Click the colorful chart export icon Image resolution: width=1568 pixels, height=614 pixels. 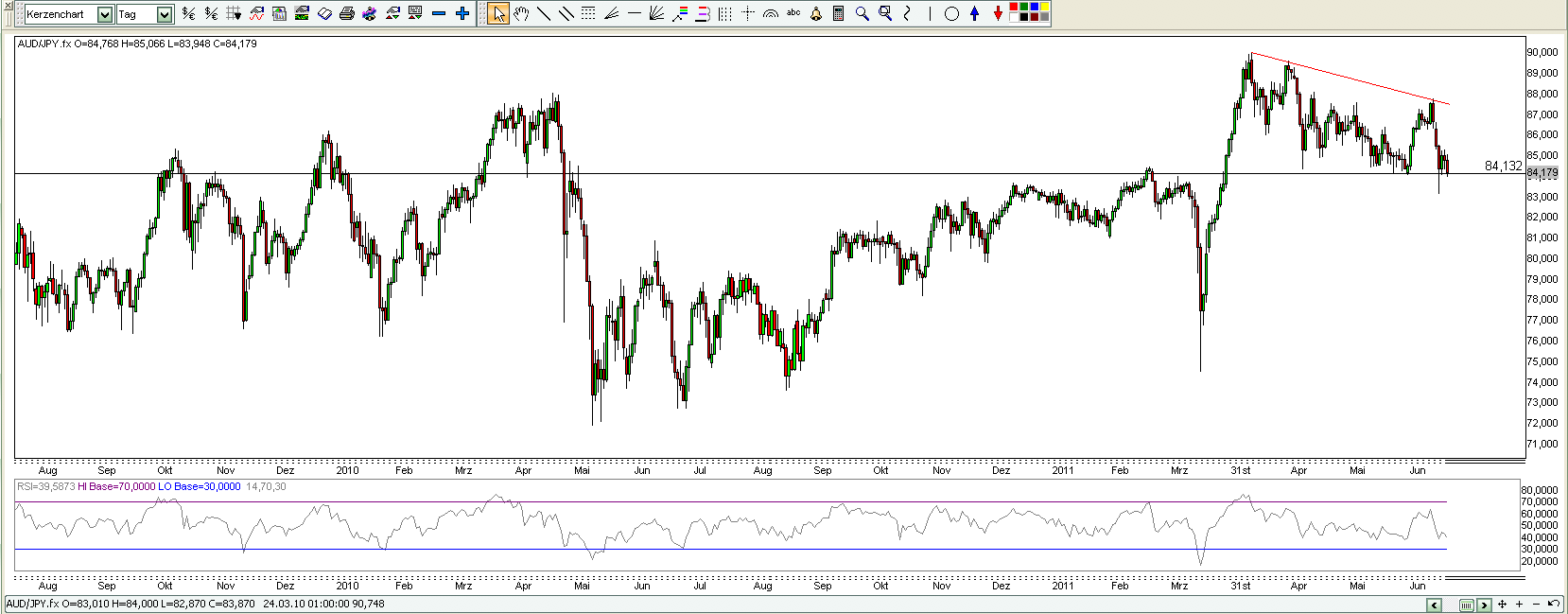369,13
